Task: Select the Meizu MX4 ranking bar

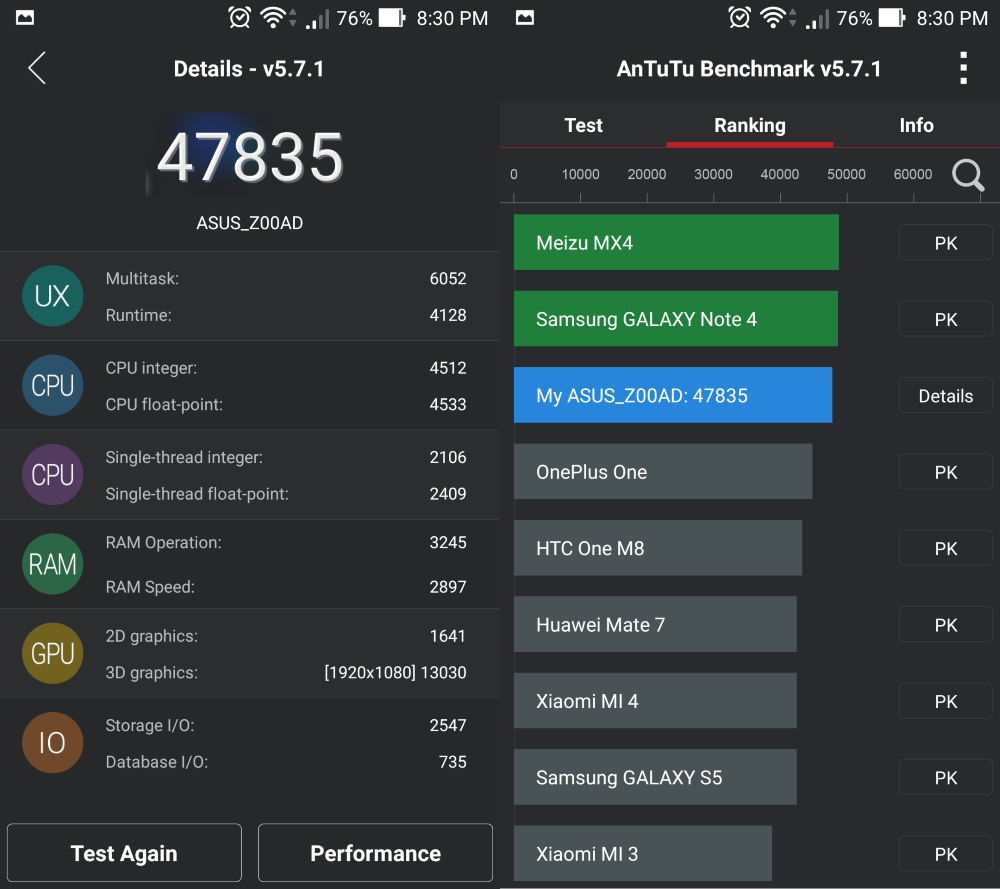Action: click(676, 242)
